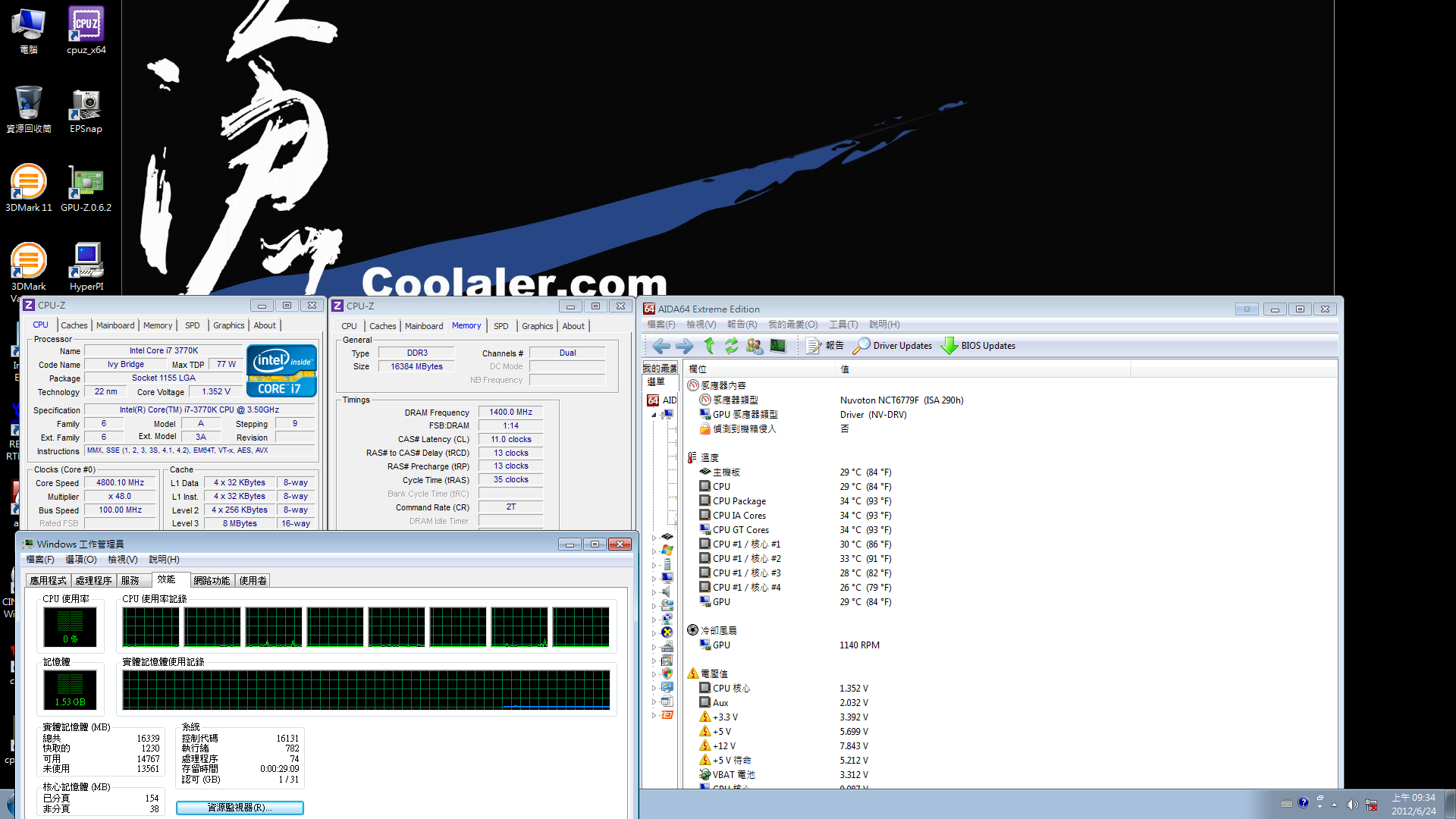Refresh AIDA64 sensor readings
1456x819 pixels.
[x=731, y=346]
